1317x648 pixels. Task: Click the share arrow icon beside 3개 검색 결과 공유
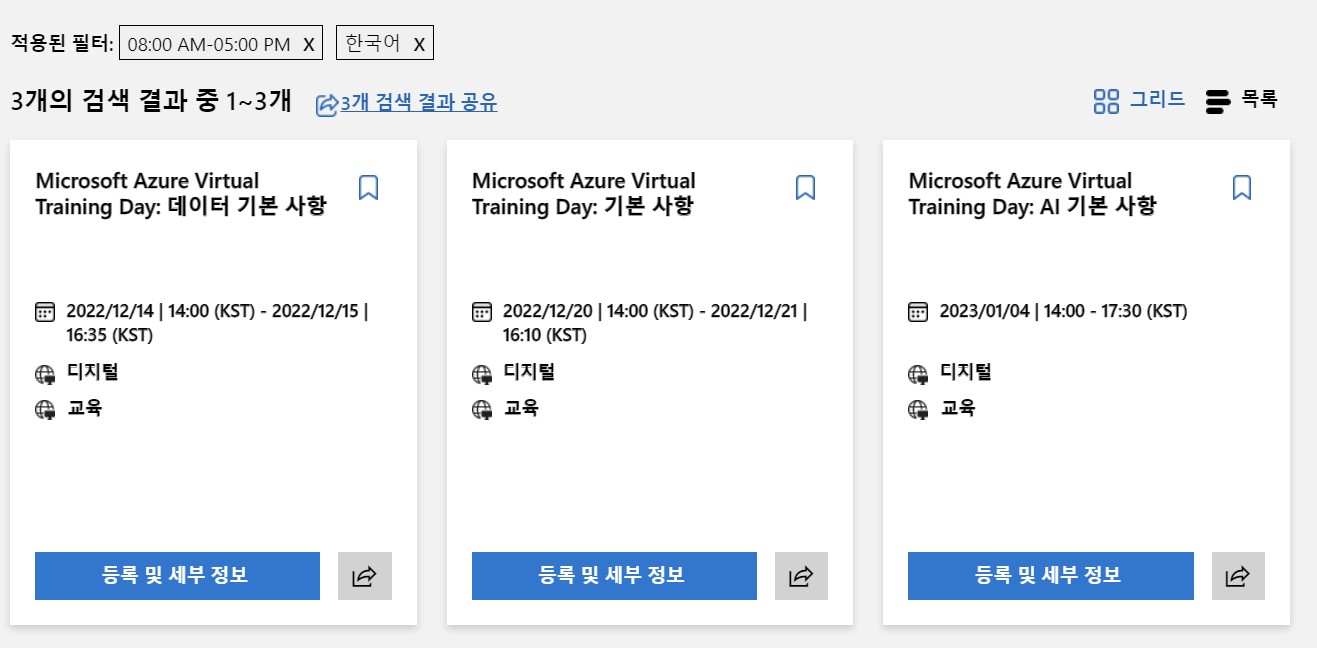(x=327, y=105)
